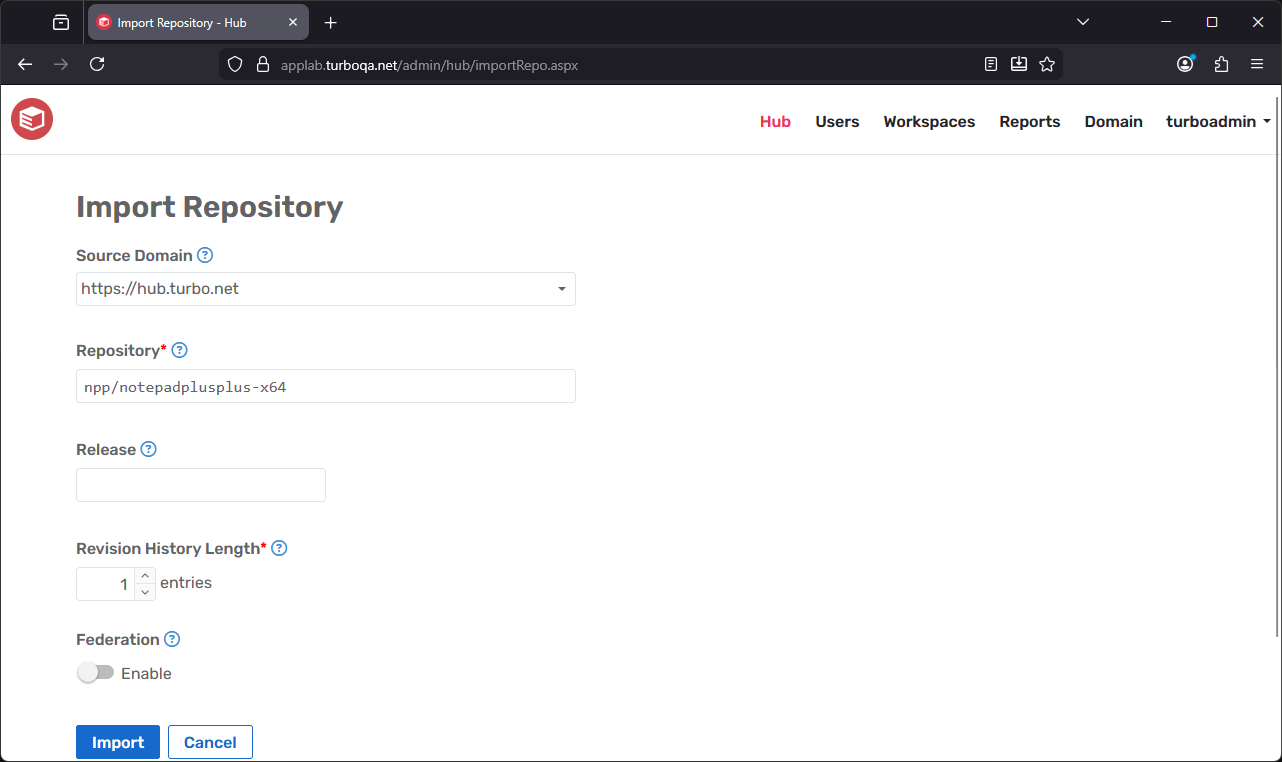Screen dimensions: 1282x762
Task: Open the Release help tooltip
Action: pyautogui.click(x=148, y=449)
